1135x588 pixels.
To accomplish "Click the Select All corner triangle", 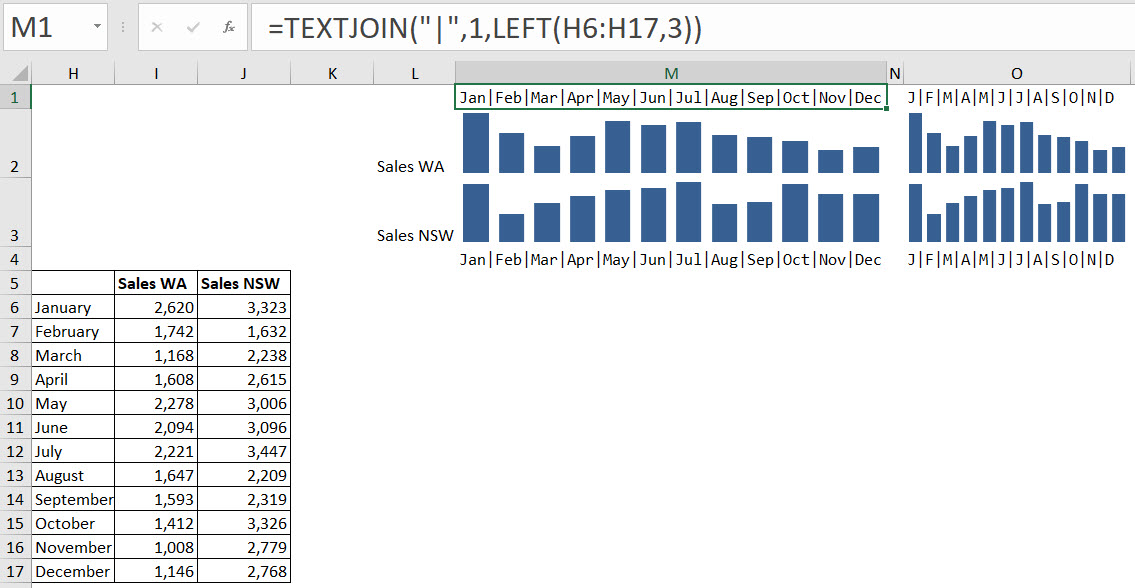I will pyautogui.click(x=16, y=73).
